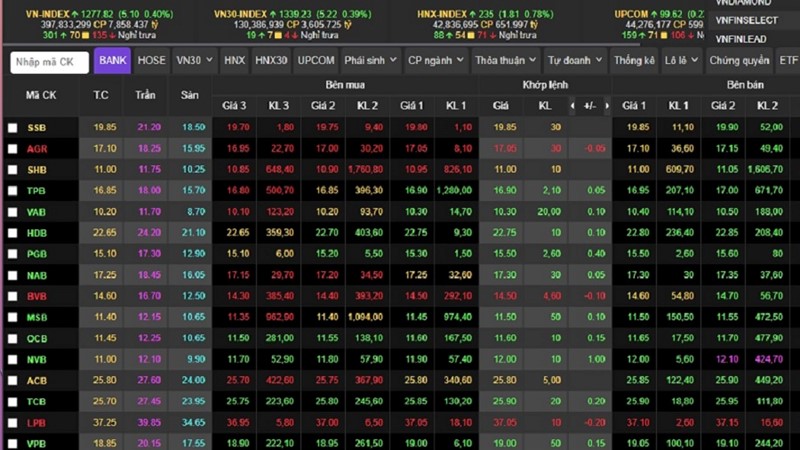Viewport: 800px width, 450px height.
Task: Click NVB's 424,70 sell volume cell
Action: pos(769,359)
